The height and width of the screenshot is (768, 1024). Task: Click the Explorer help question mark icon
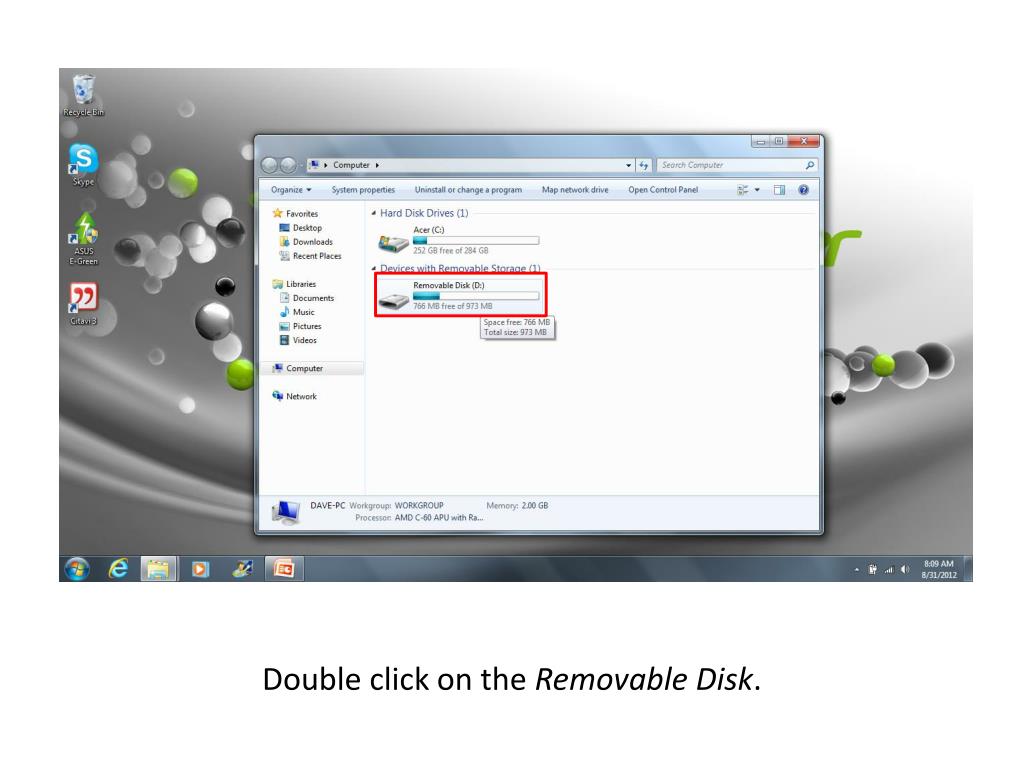click(803, 190)
